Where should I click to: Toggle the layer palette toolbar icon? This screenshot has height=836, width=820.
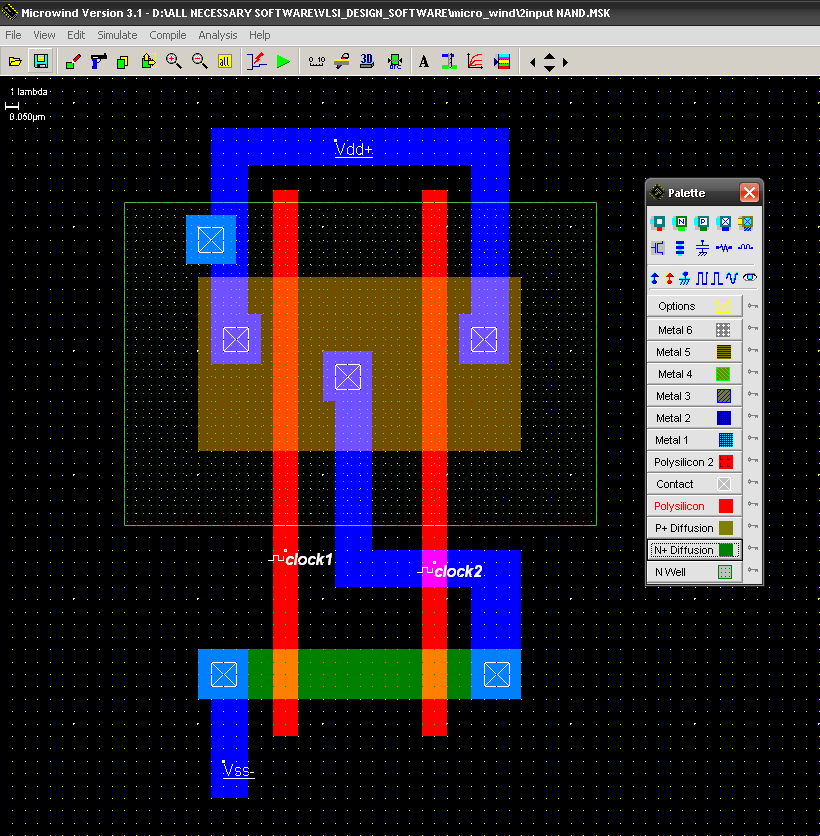pyautogui.click(x=502, y=62)
